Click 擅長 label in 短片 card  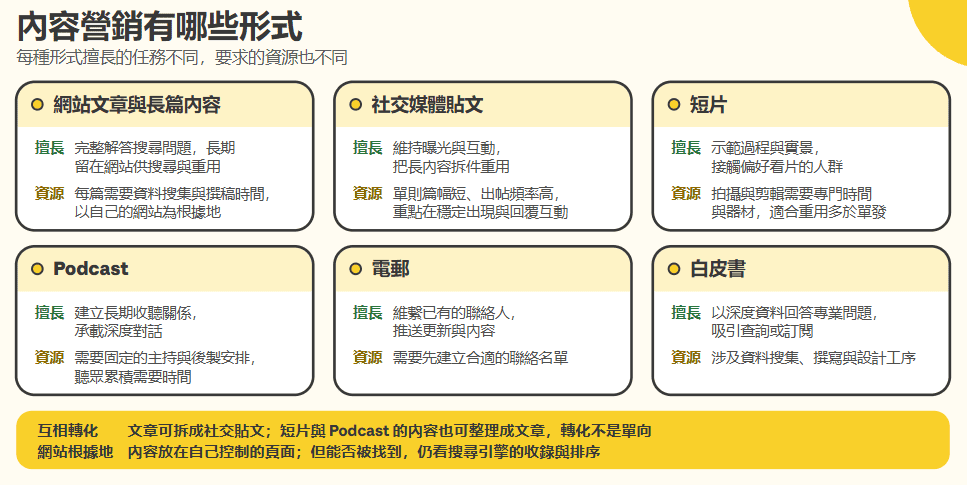(x=686, y=148)
